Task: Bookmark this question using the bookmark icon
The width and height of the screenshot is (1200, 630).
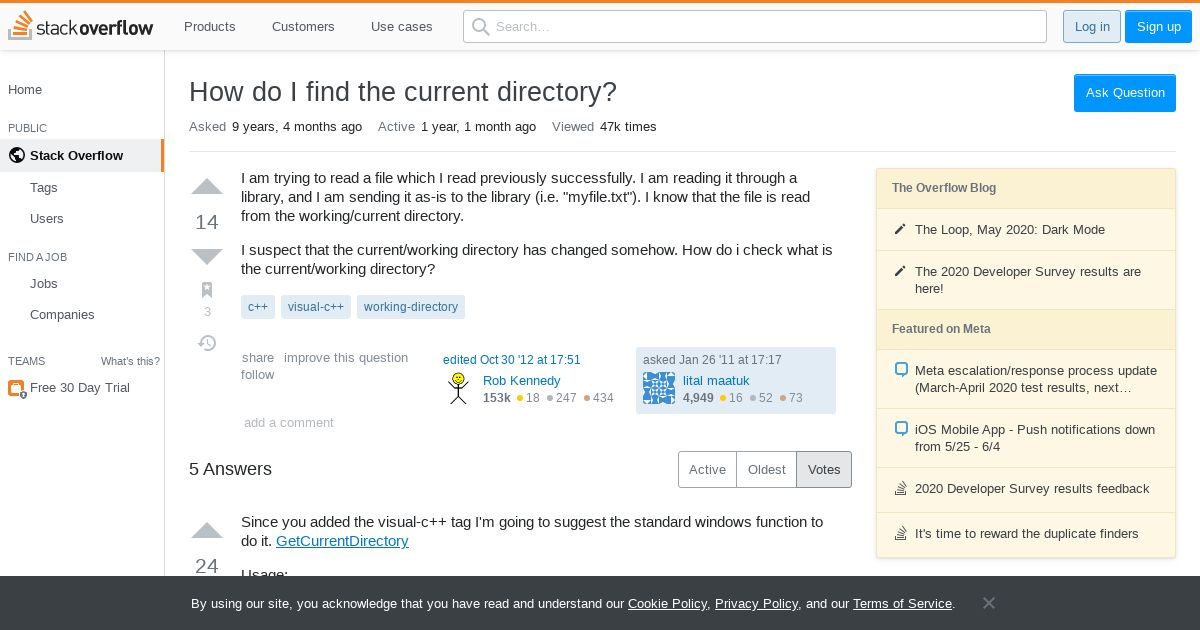Action: click(207, 290)
